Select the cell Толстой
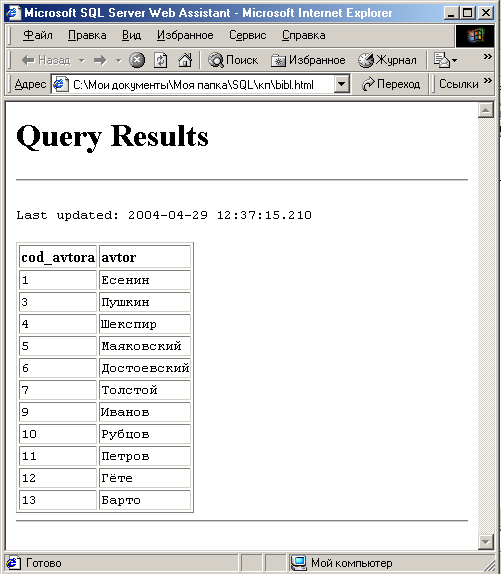The width and height of the screenshot is (501, 574). [145, 390]
